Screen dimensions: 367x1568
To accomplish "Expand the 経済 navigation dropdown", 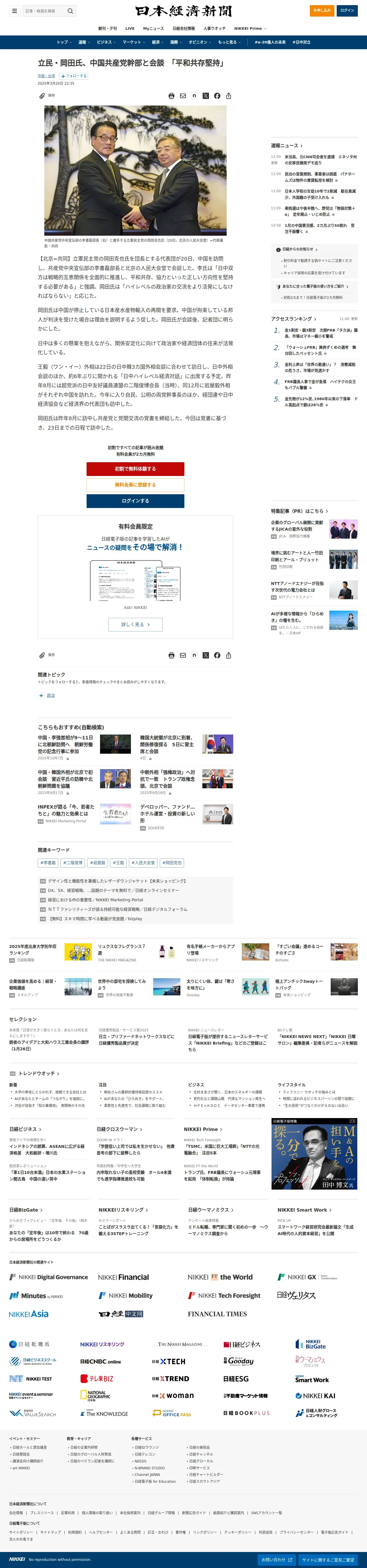I will 158,42.
